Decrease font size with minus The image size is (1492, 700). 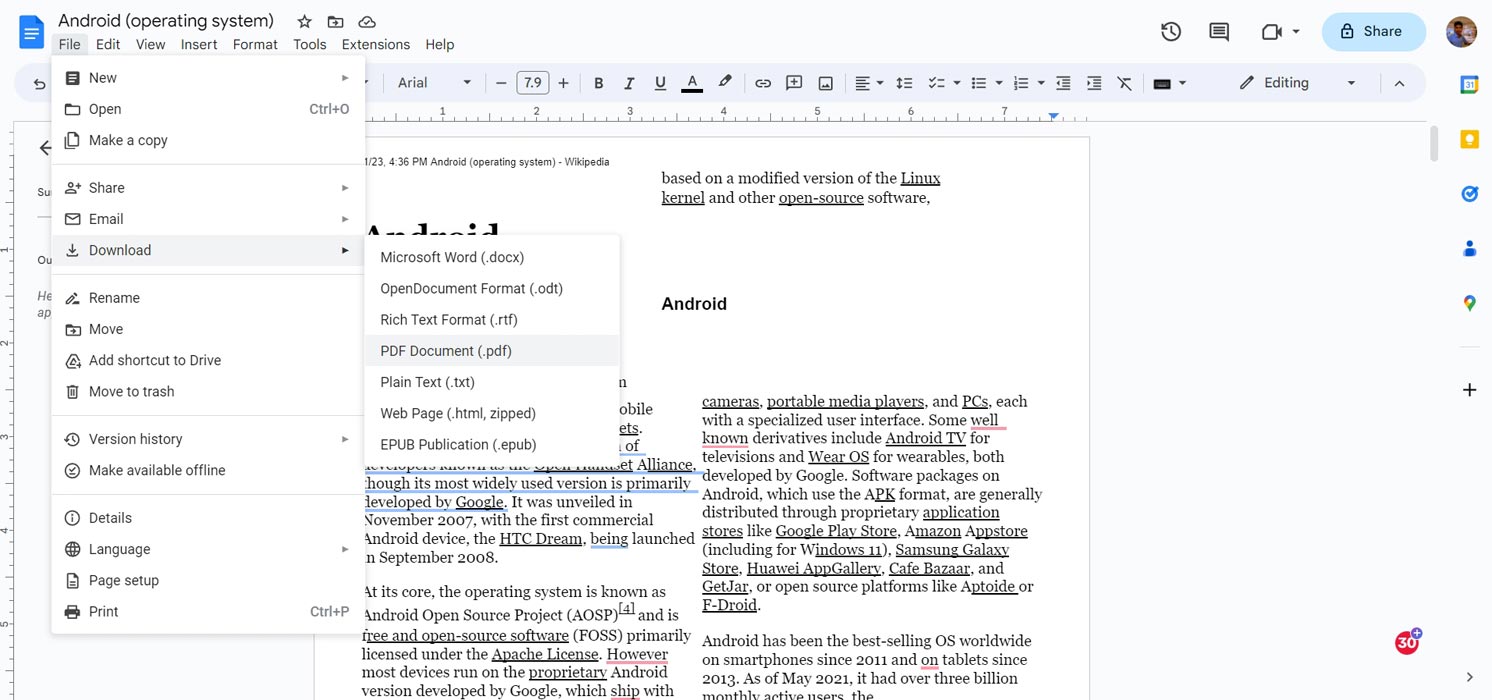pos(502,83)
